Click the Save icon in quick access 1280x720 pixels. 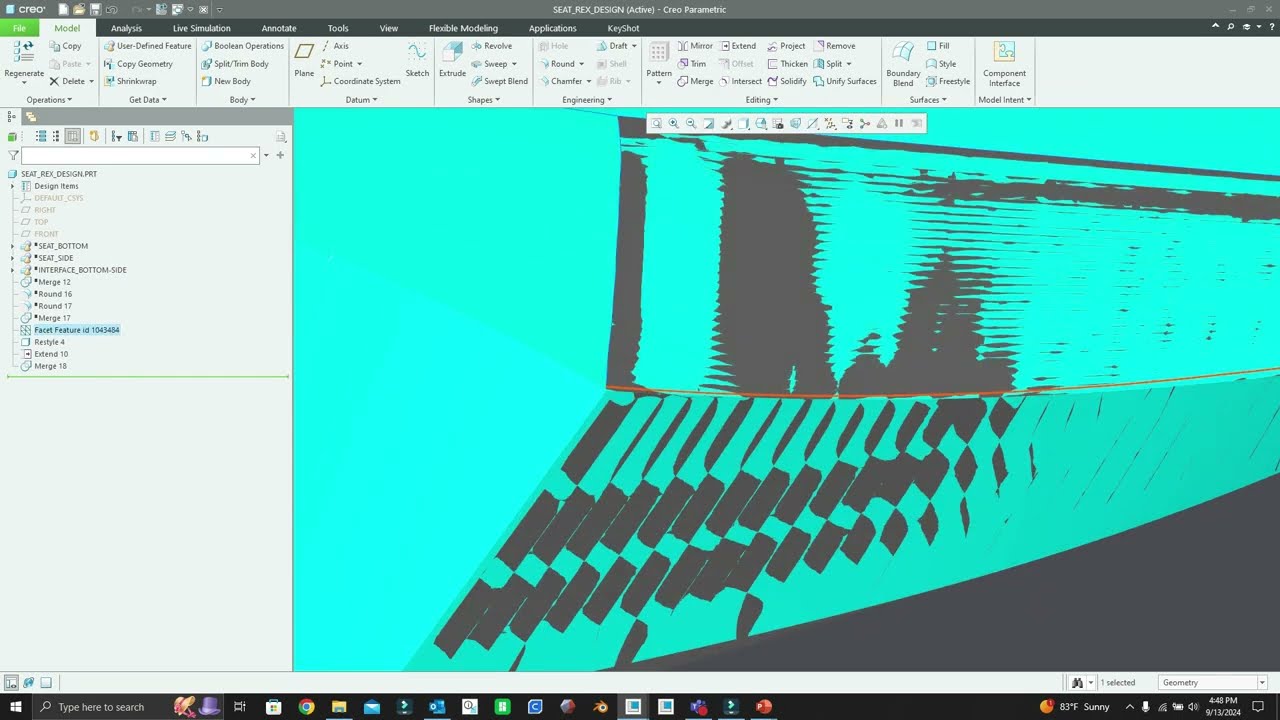tap(95, 9)
